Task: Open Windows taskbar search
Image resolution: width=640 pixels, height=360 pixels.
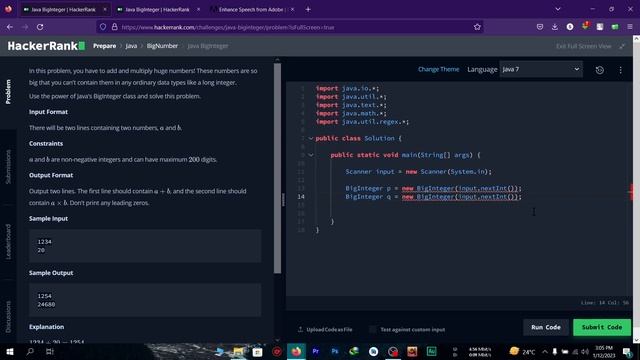Action: pyautogui.click(x=30, y=351)
